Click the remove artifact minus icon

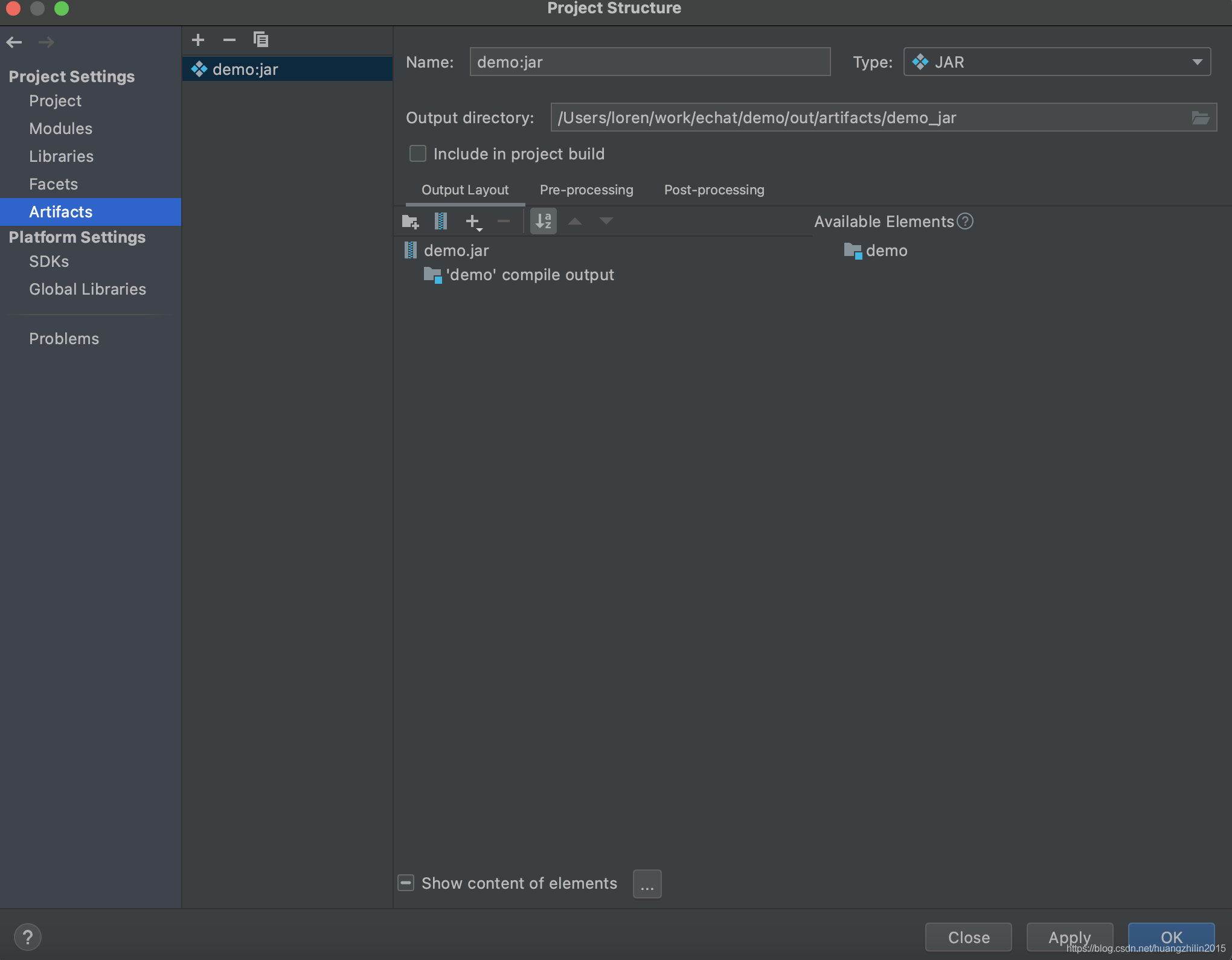[x=229, y=40]
